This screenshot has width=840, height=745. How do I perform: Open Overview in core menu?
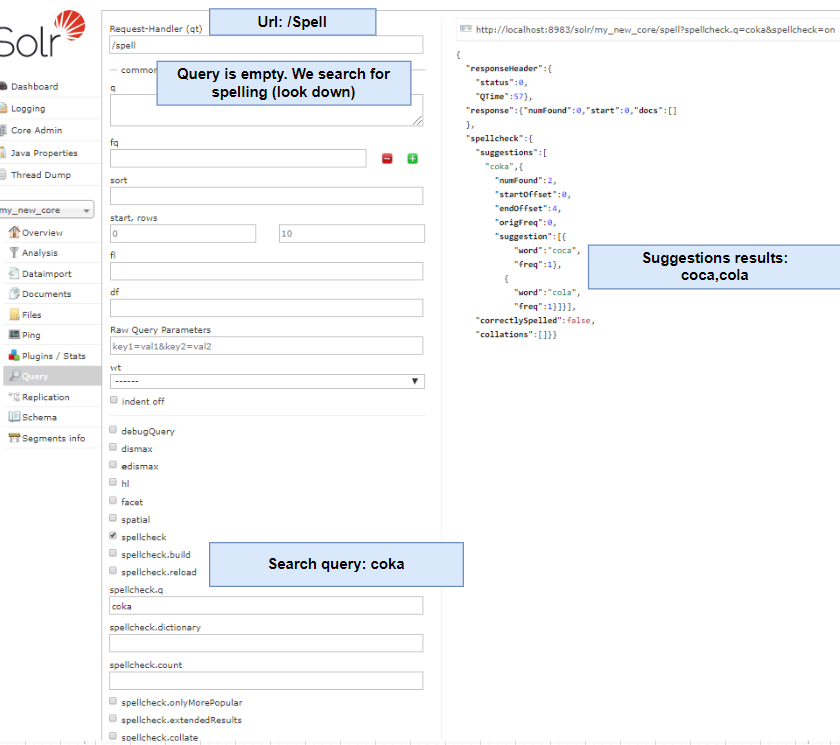[x=42, y=232]
